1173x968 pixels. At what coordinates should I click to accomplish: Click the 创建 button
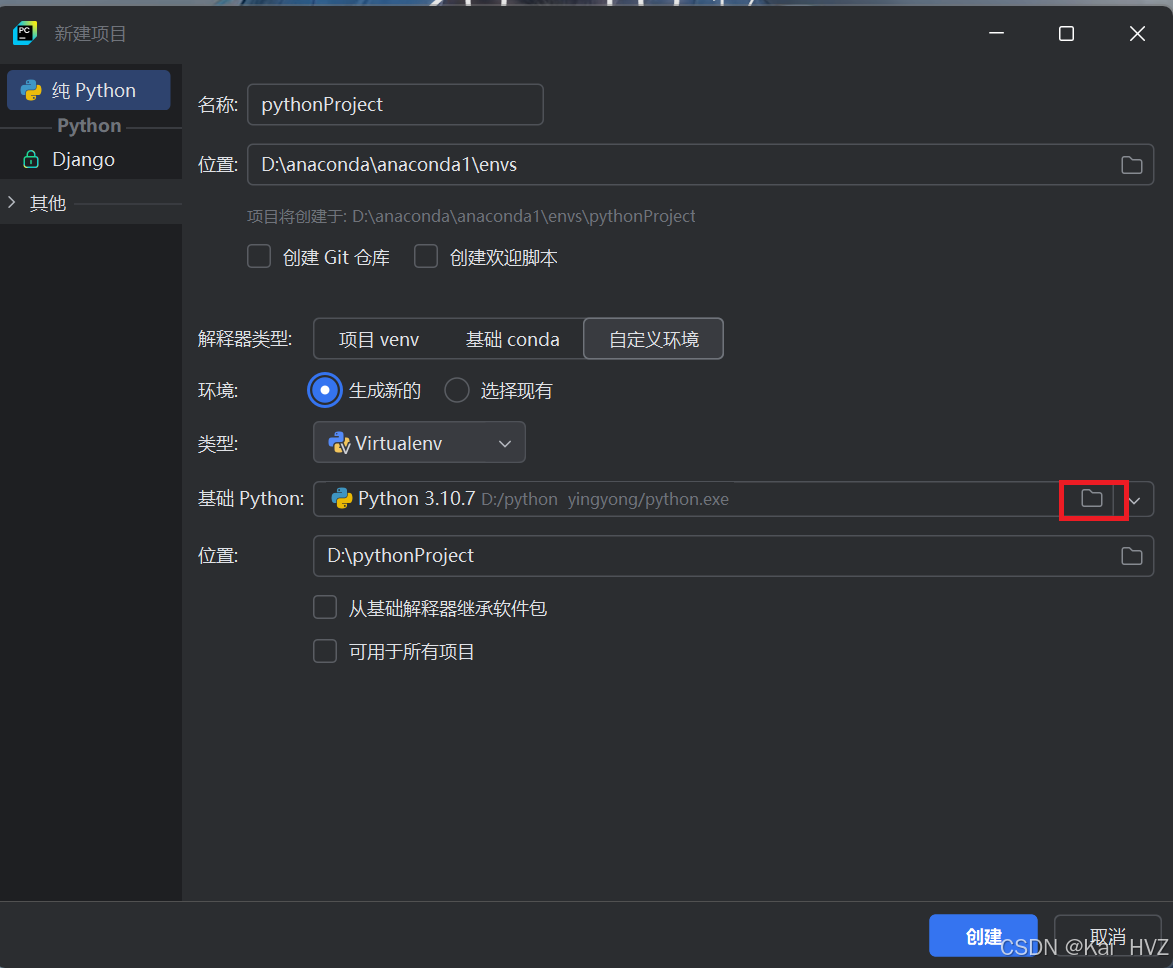click(x=983, y=936)
